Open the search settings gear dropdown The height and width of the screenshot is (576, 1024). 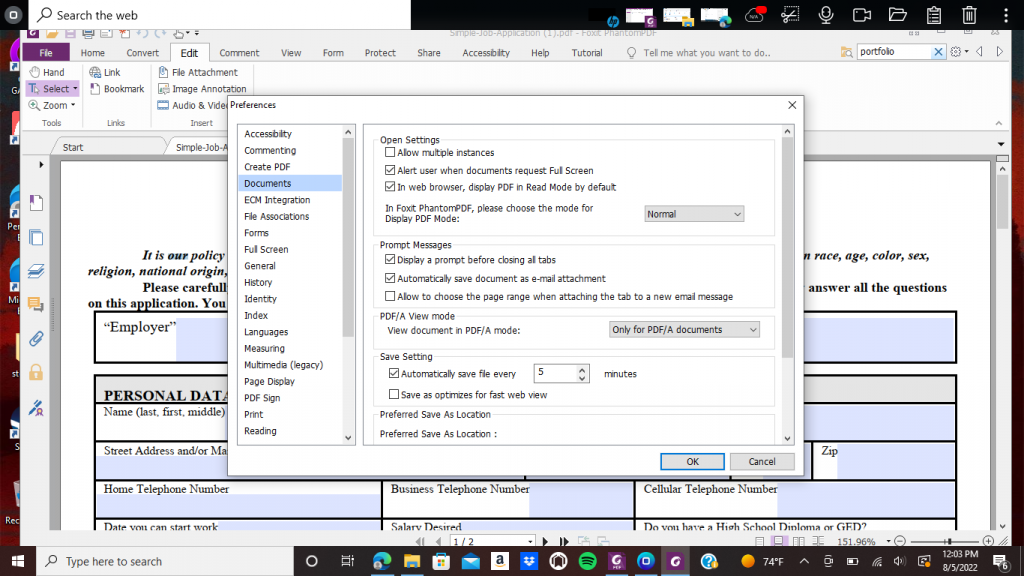point(959,52)
